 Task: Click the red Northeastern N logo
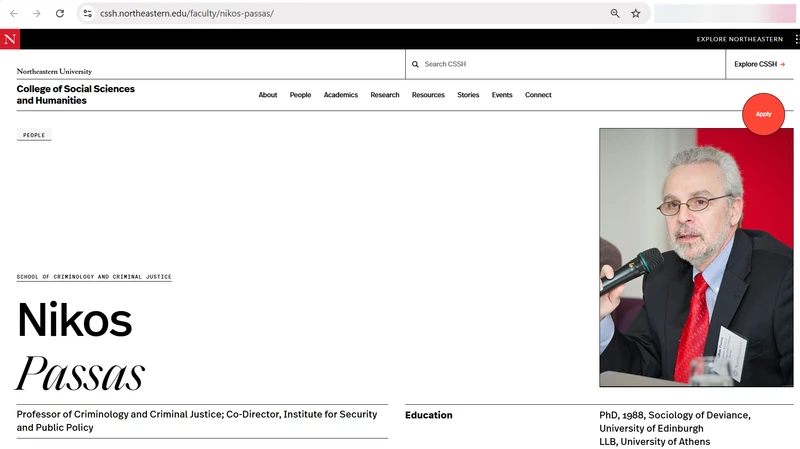tap(10, 39)
